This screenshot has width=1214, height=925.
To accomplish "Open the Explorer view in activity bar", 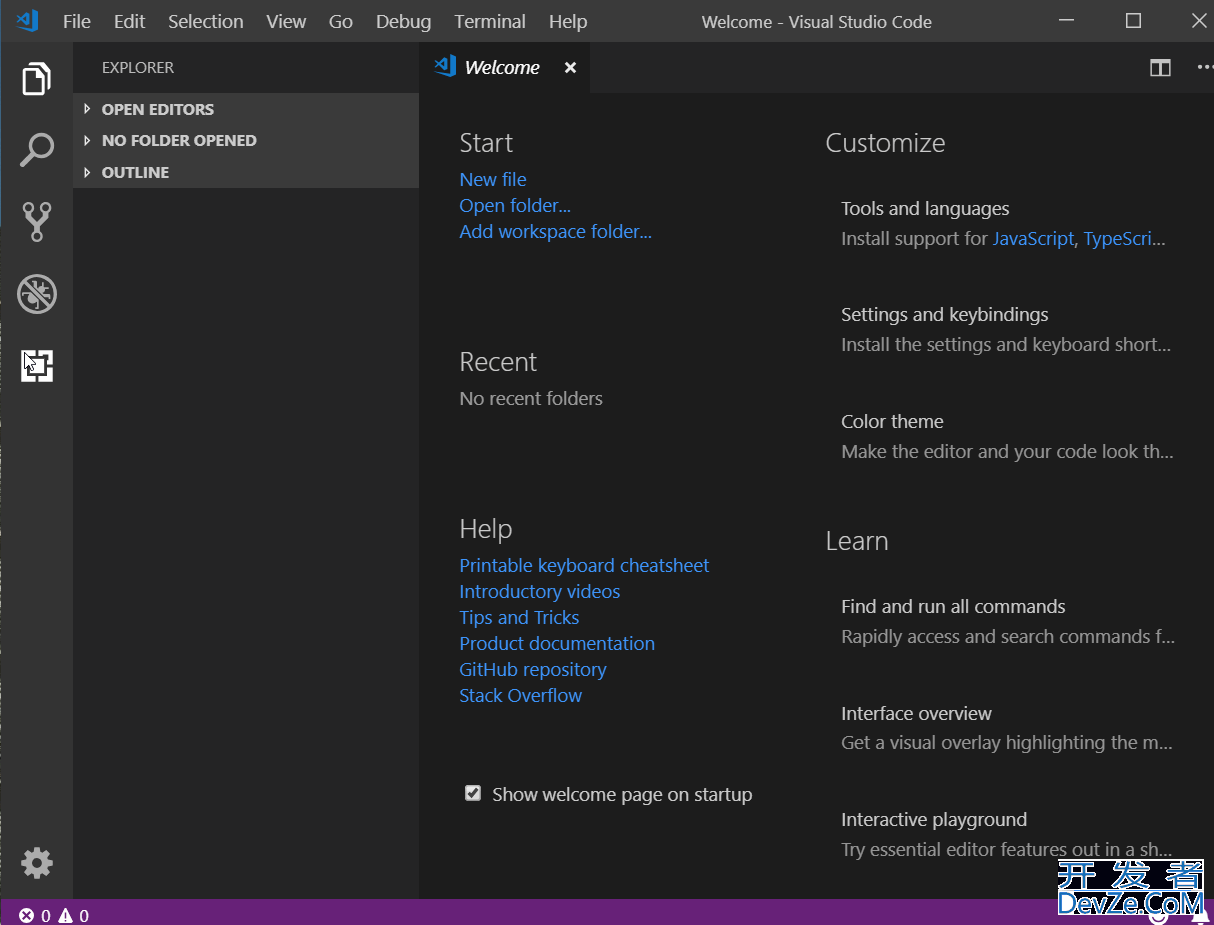I will pos(37,78).
